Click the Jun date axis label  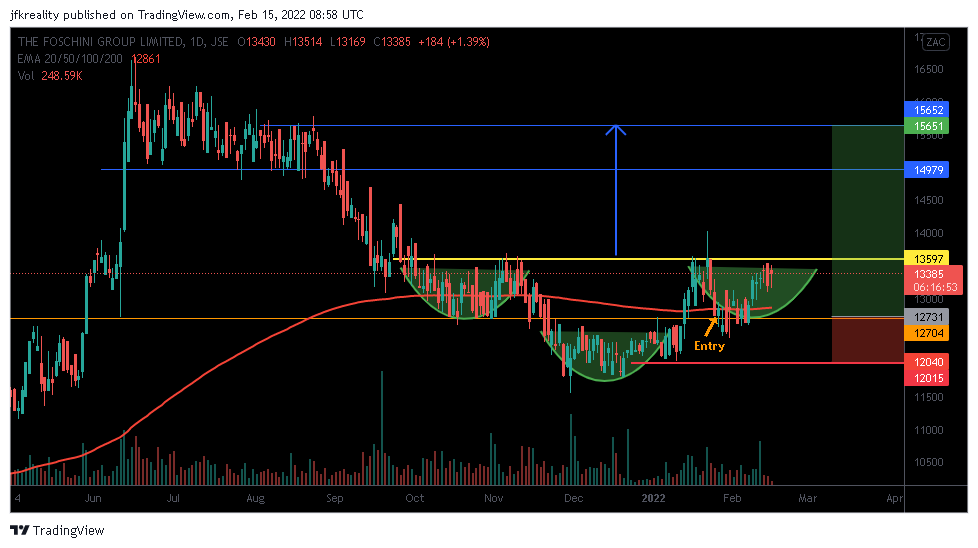click(93, 498)
